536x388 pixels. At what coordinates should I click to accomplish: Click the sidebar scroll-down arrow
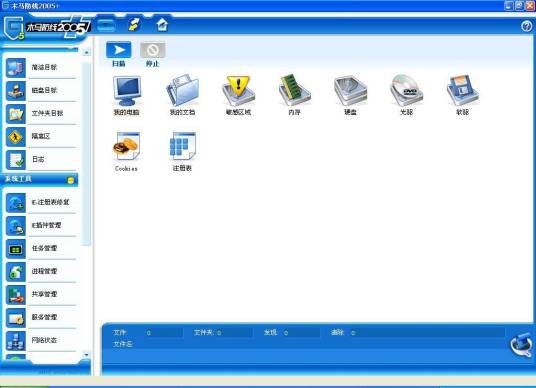86,355
